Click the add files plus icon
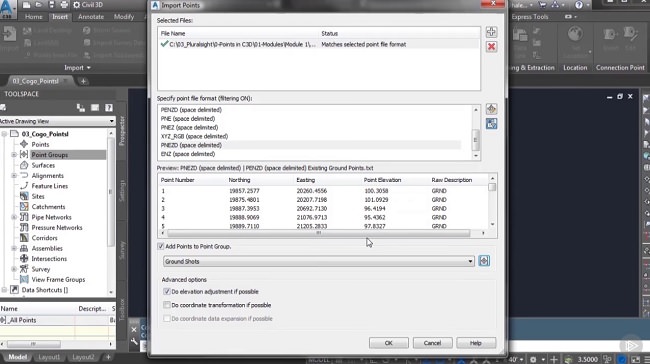650x364 pixels. coord(491,32)
